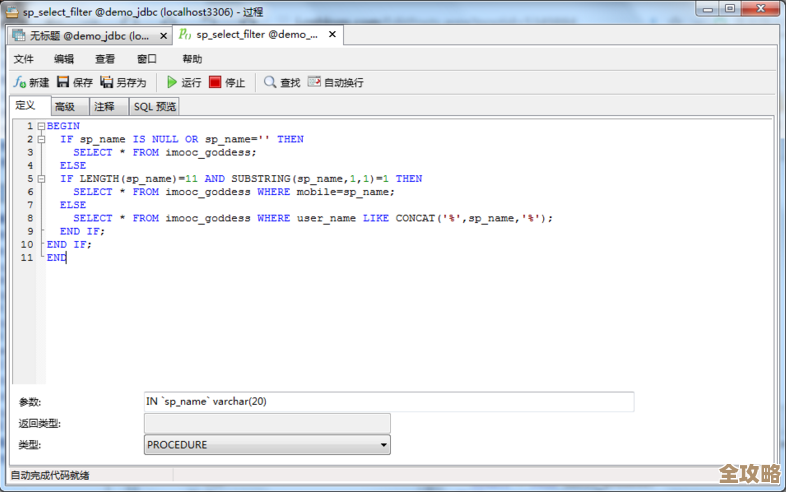Collapse the IF block on line 2
This screenshot has width=786, height=492.
point(41,139)
